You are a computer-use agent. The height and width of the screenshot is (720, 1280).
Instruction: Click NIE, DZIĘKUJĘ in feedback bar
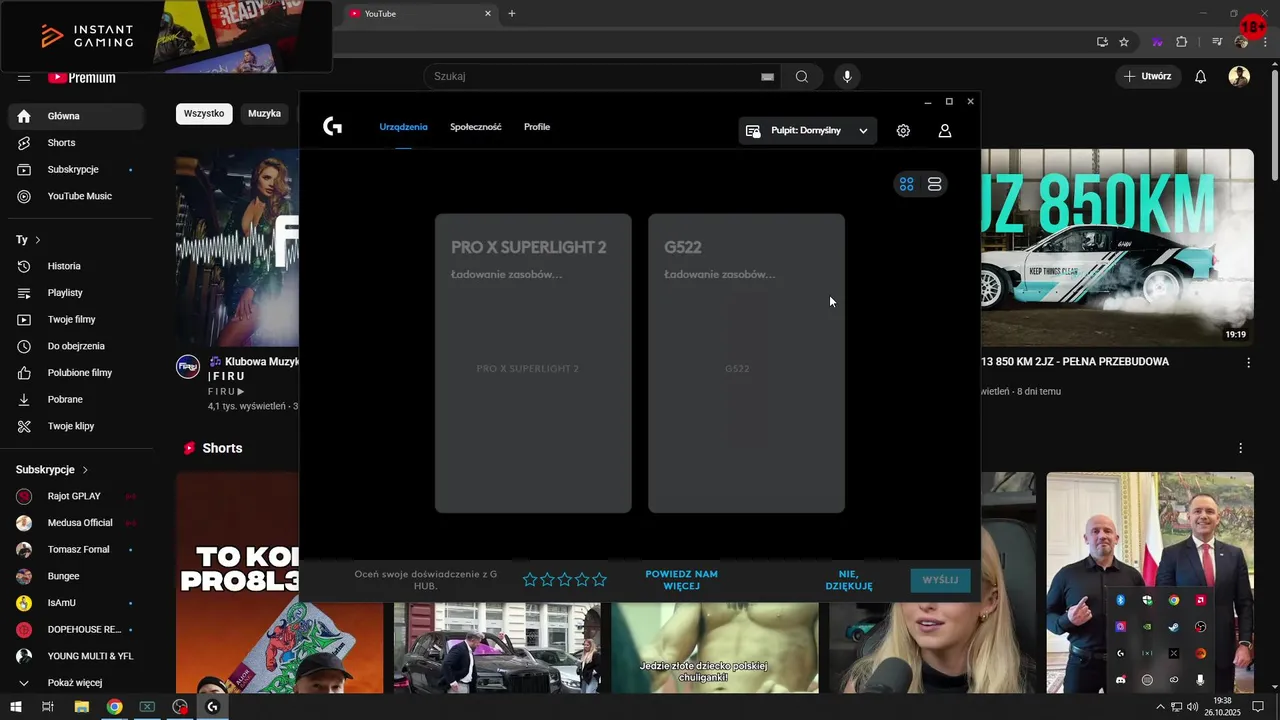coord(849,580)
